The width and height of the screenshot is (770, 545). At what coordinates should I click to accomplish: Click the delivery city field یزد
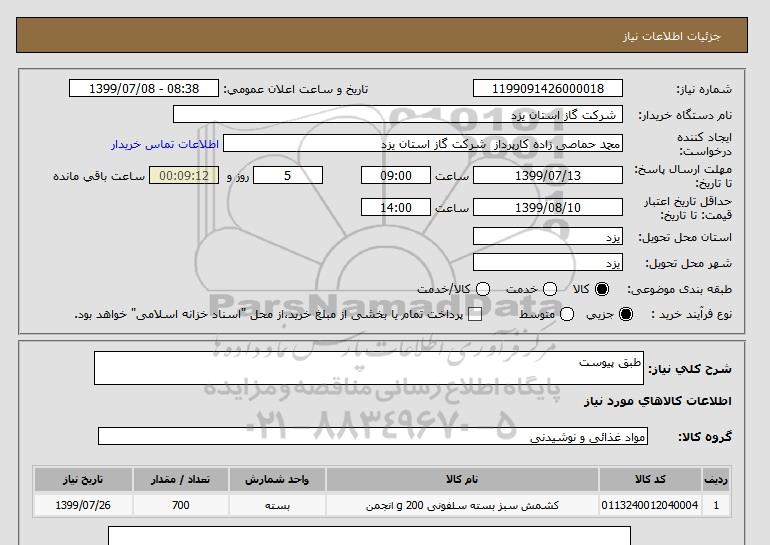coord(548,262)
